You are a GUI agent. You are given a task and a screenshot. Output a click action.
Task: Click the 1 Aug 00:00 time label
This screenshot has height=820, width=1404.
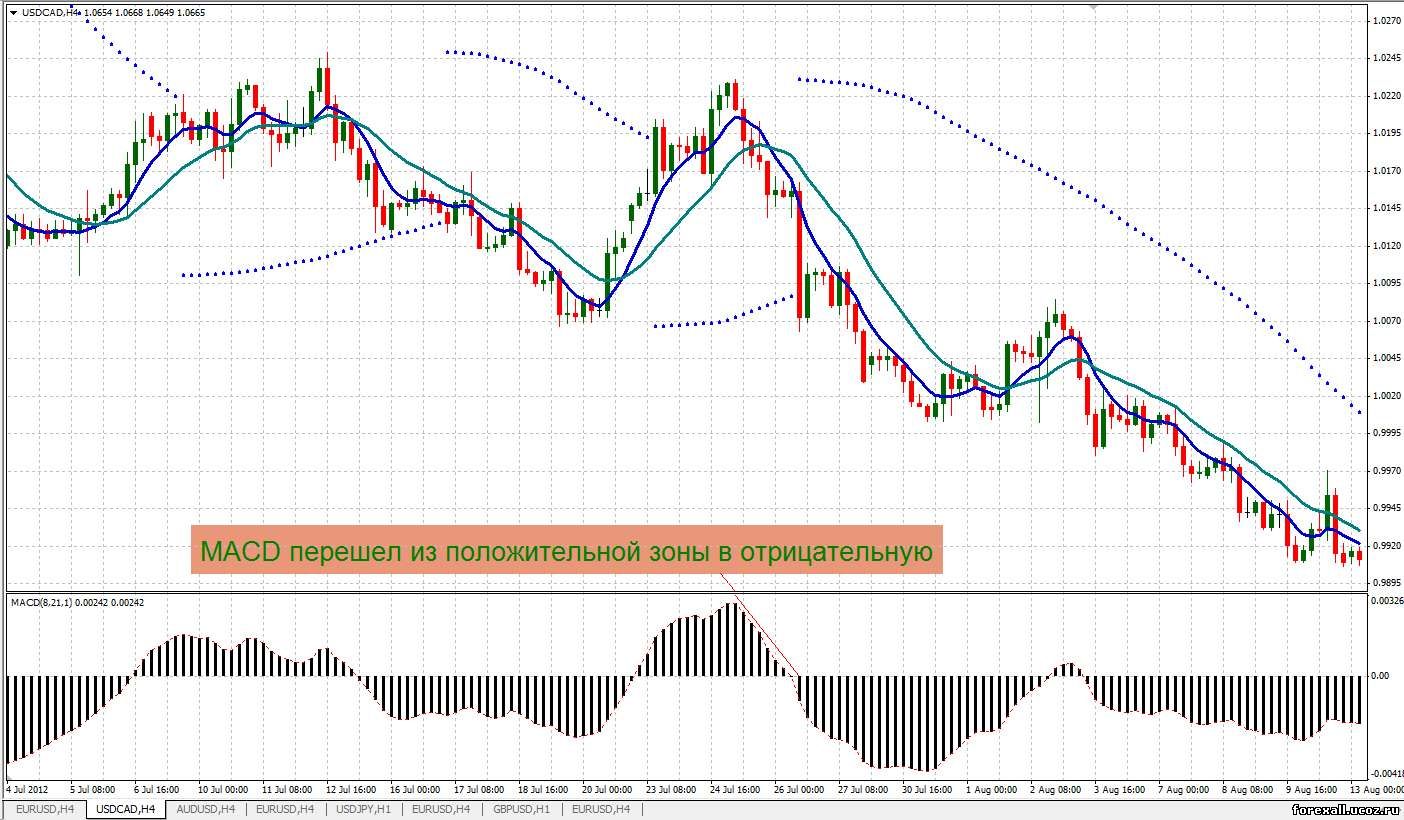[991, 789]
